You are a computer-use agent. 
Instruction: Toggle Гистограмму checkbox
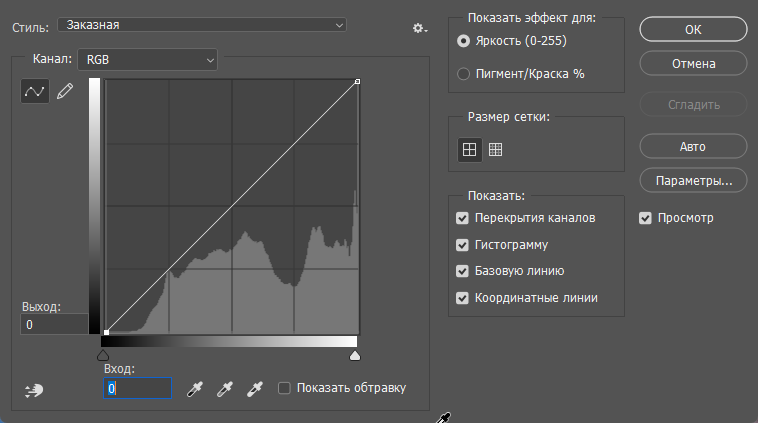click(462, 245)
